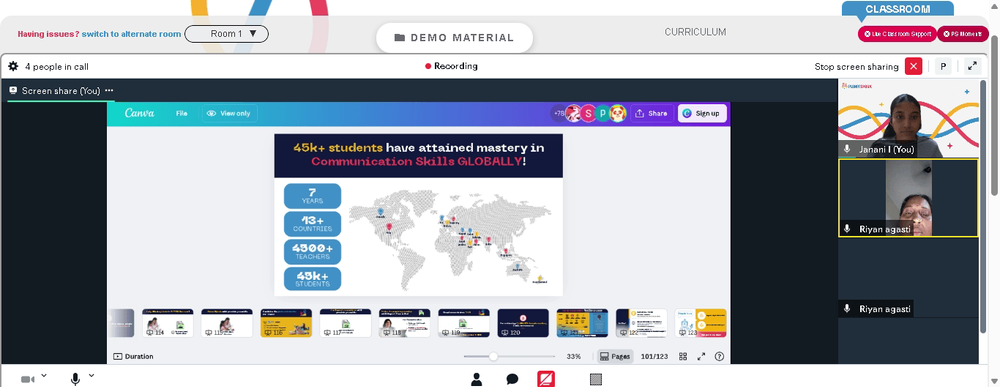This screenshot has width=1000, height=387.
Task: Click the Canva Share button
Action: (x=652, y=113)
